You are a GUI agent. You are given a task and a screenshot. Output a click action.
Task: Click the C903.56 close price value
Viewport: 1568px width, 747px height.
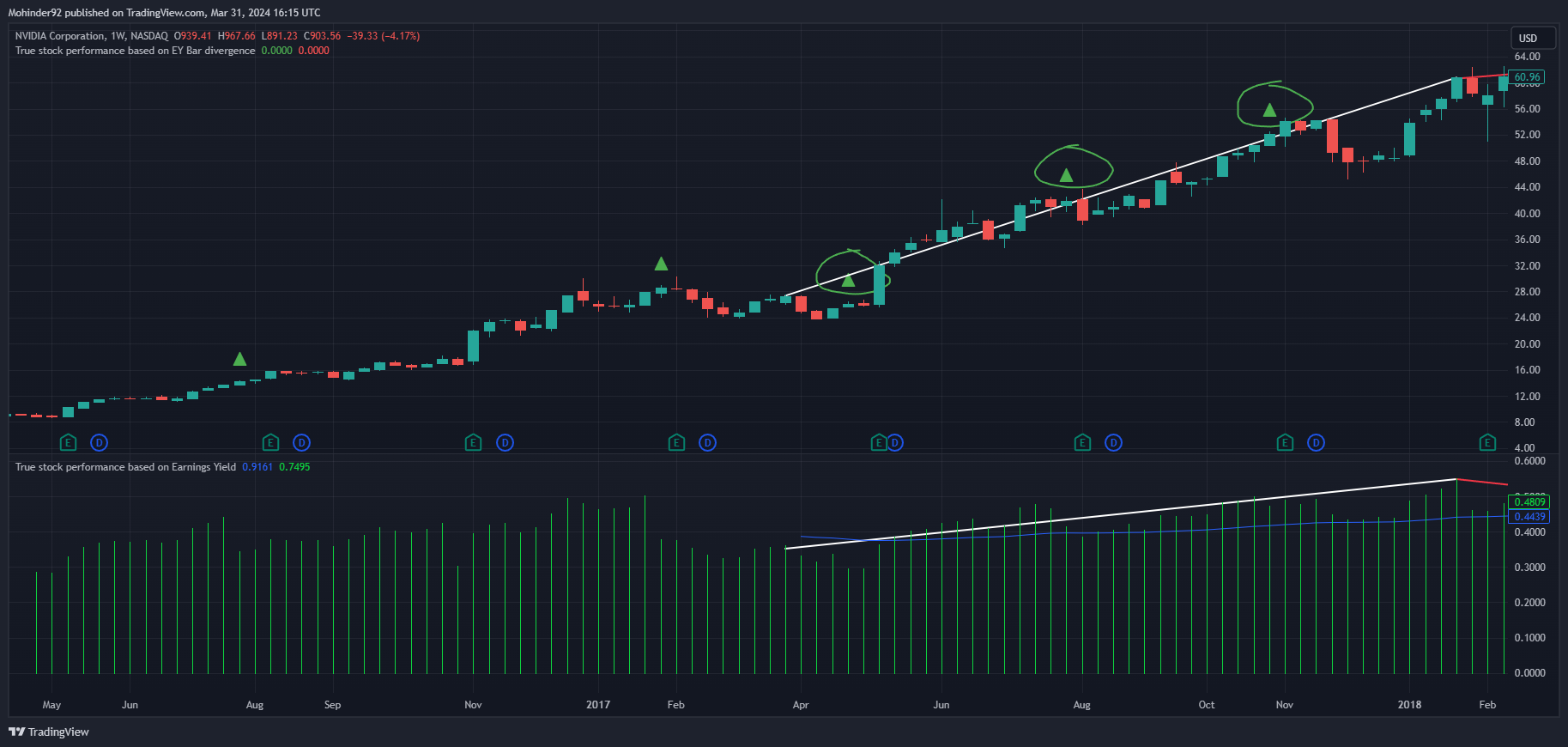pyautogui.click(x=323, y=36)
